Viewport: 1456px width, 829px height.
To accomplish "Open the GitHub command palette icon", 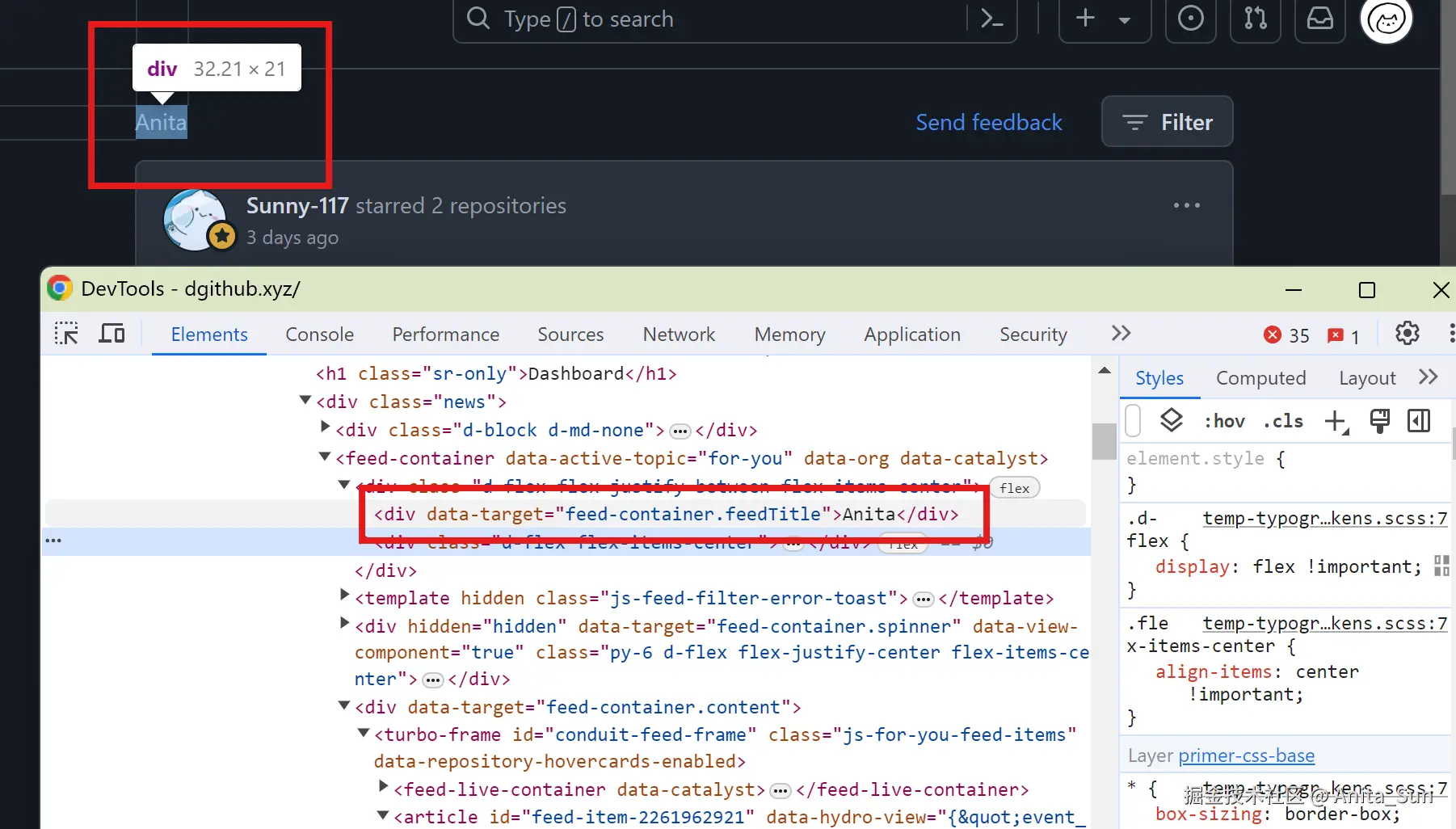I will [x=991, y=19].
